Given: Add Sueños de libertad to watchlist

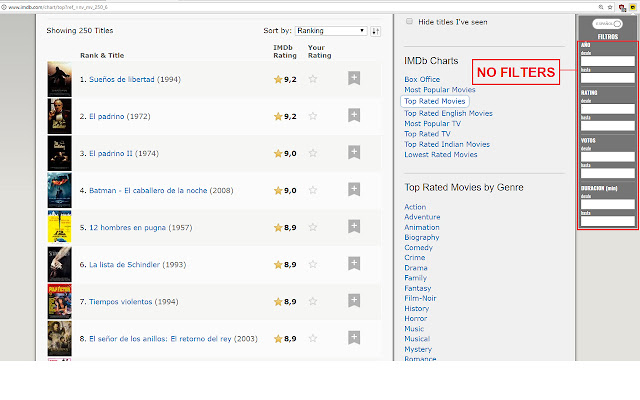Looking at the screenshot, I should pos(354,78).
